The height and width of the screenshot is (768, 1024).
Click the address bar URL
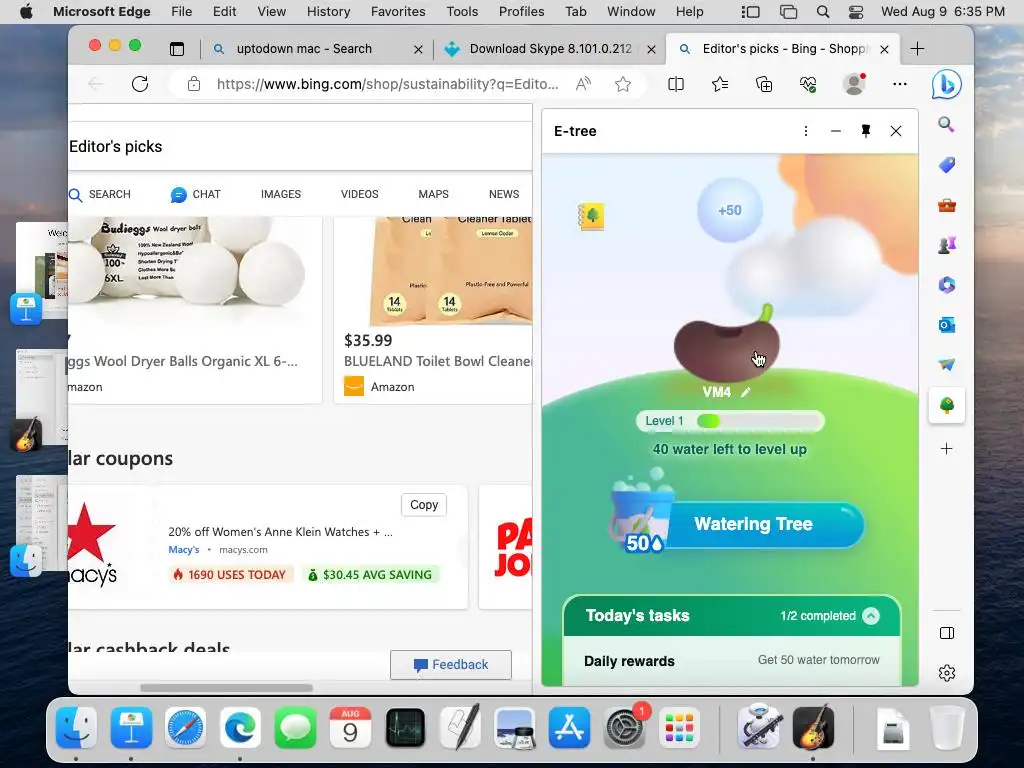tap(387, 84)
